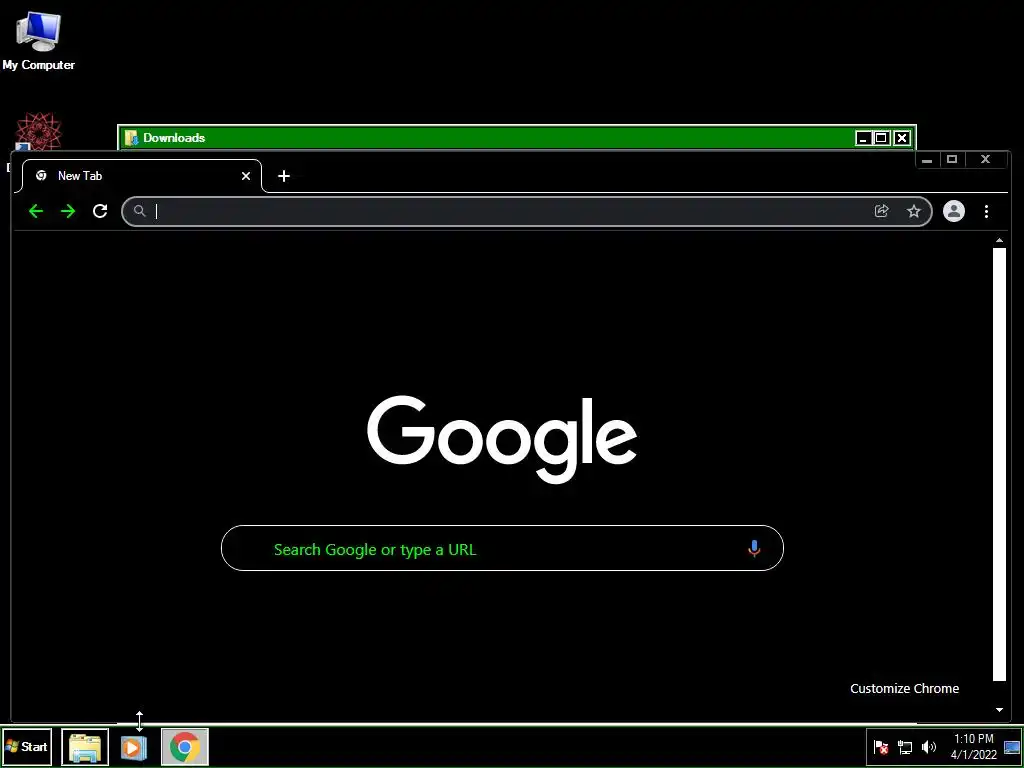Screen dimensions: 1024x768
Task: Click the Google logo
Action: pyautogui.click(x=502, y=439)
